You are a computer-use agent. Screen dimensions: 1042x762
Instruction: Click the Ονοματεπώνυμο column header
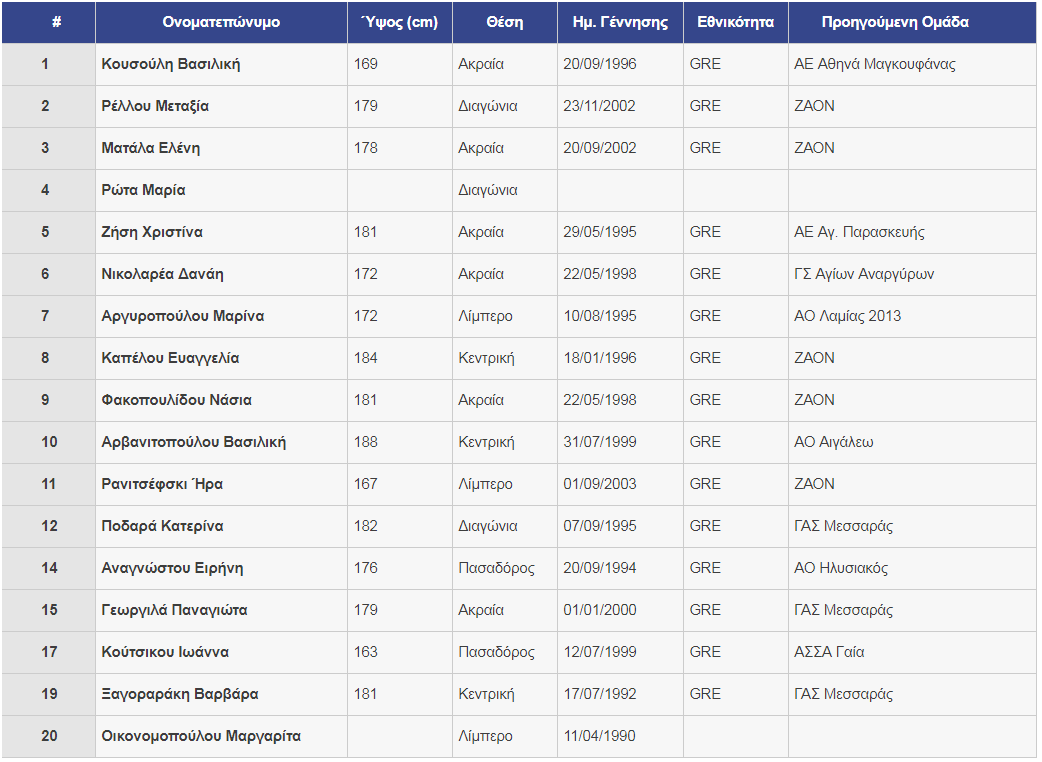[x=221, y=23]
